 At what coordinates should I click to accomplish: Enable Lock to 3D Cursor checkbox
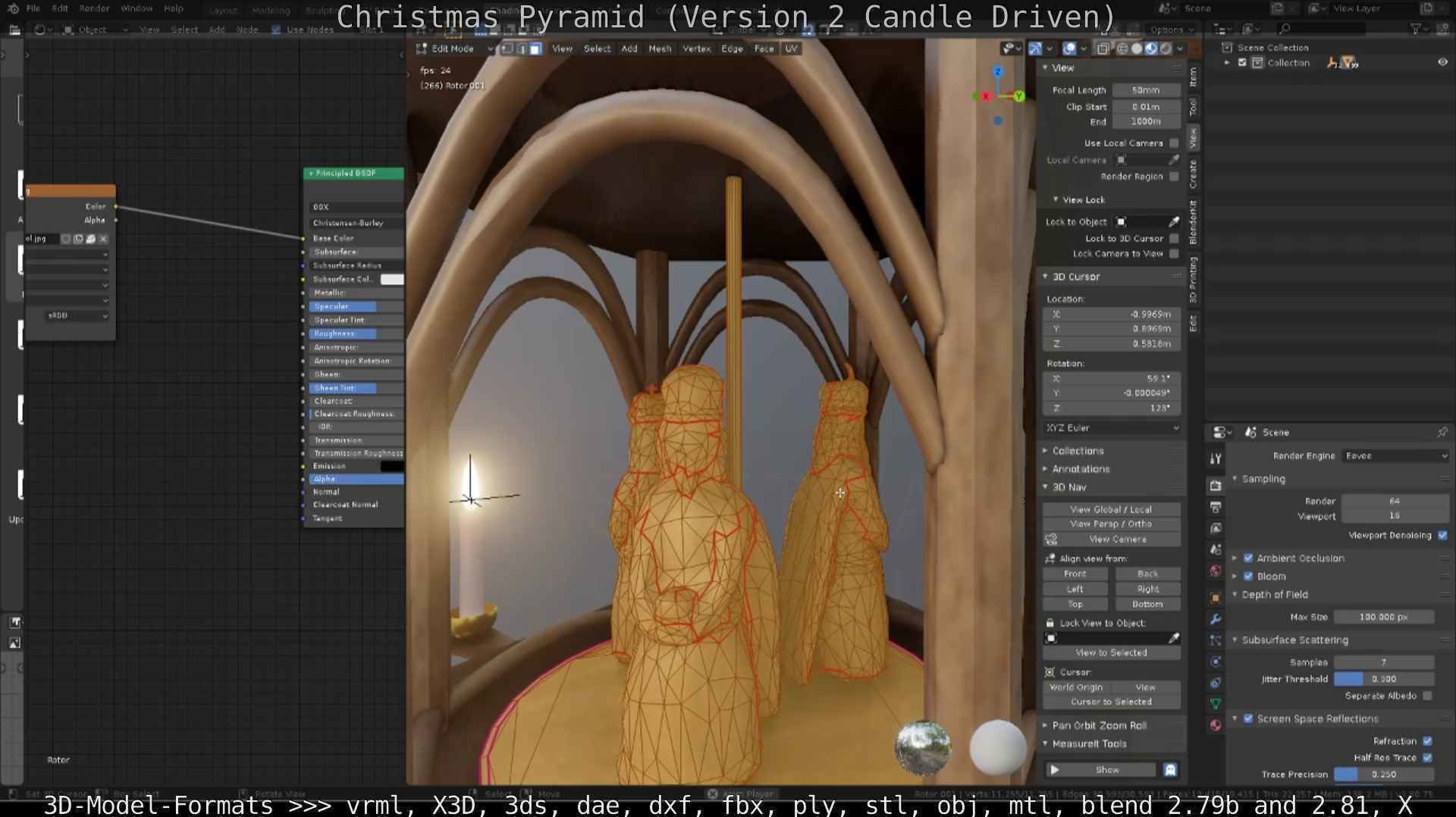[x=1174, y=239]
